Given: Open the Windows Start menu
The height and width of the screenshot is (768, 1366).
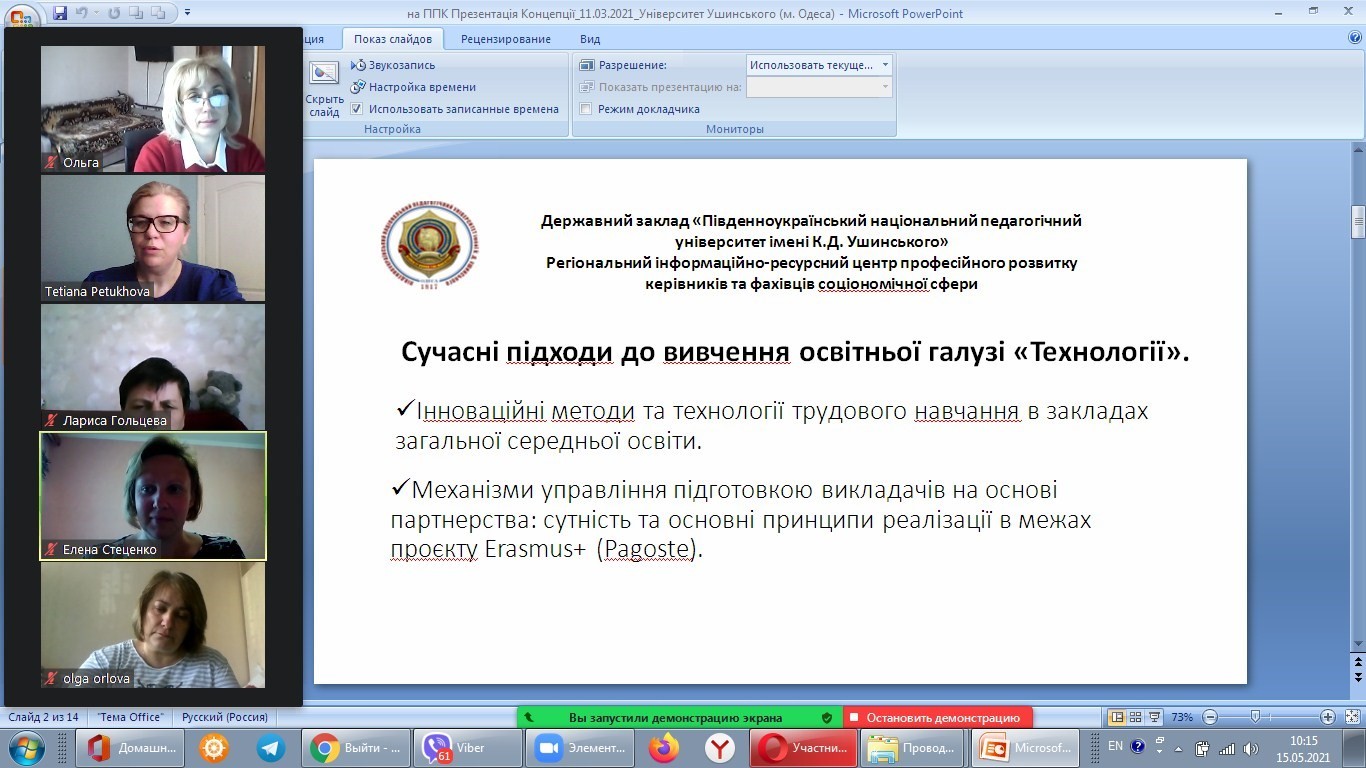Looking at the screenshot, I should pos(26,748).
